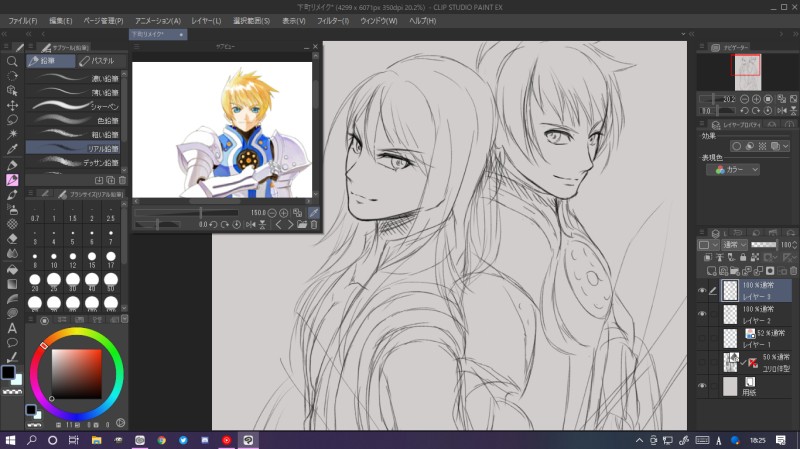Open フィルター(I) menu
Viewport: 800px width, 449px height.
pos(333,21)
